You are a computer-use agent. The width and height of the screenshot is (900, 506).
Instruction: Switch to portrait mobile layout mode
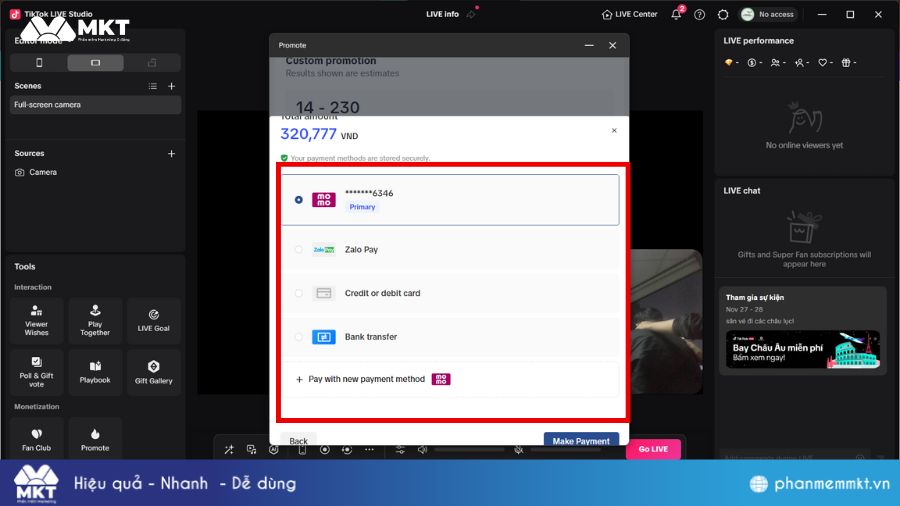[x=39, y=63]
